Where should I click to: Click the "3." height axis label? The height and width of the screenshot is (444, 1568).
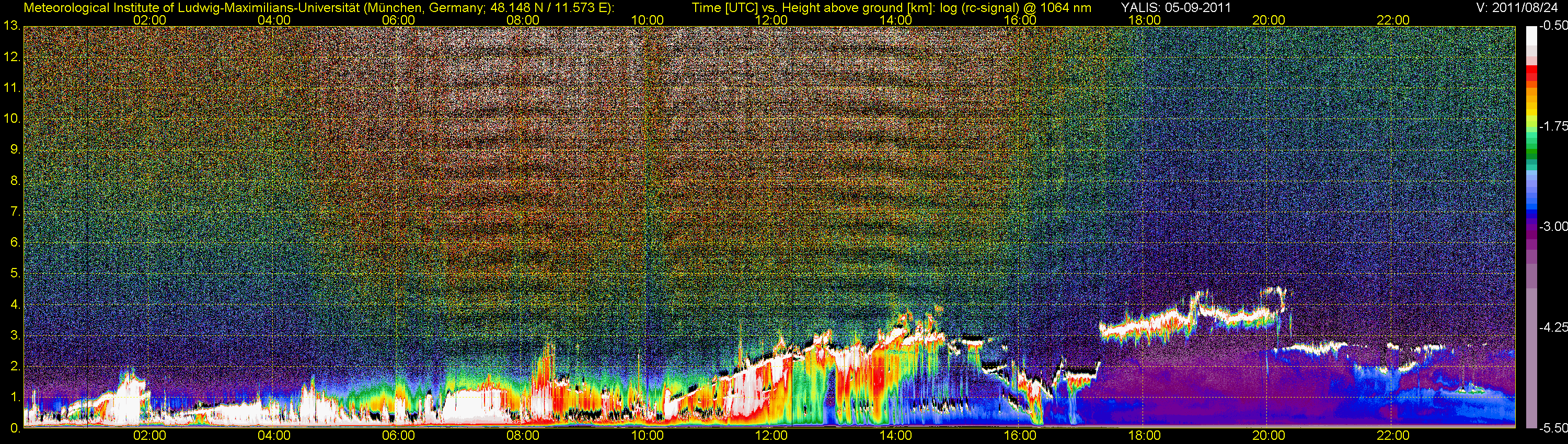point(15,335)
